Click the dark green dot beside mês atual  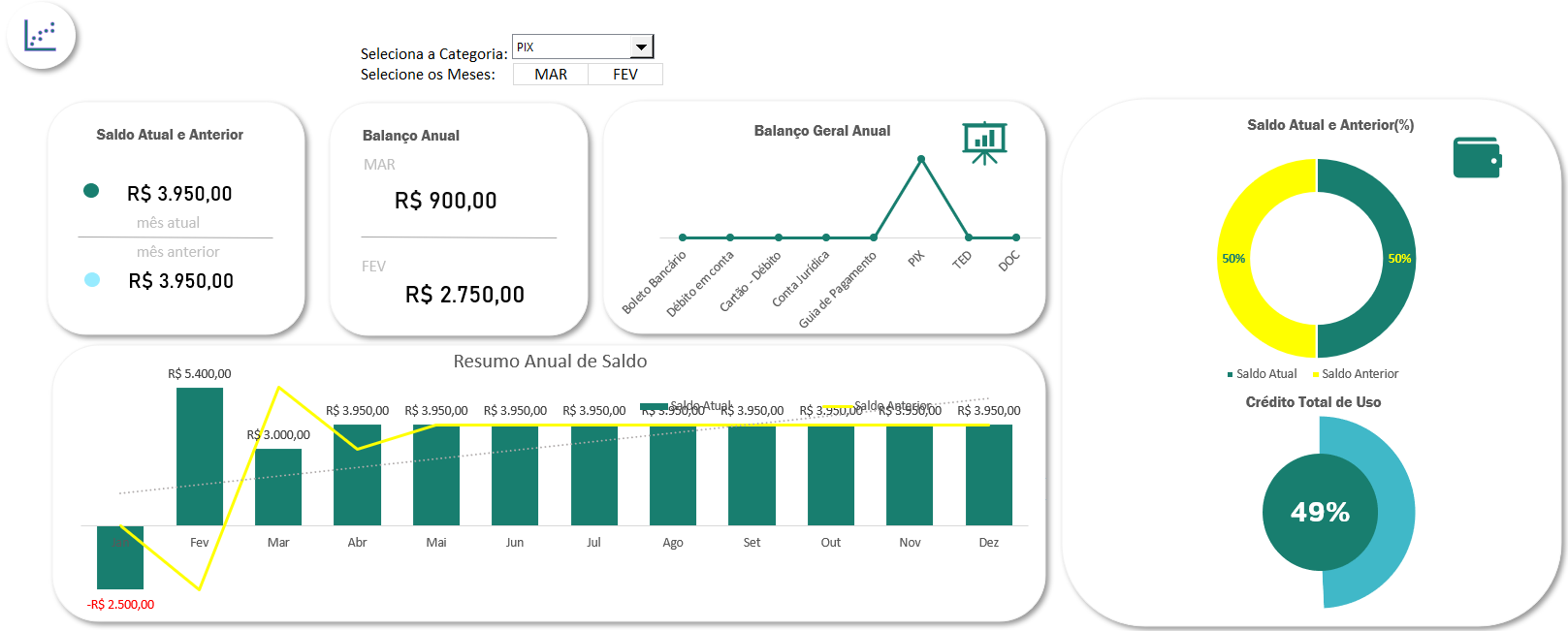click(91, 191)
